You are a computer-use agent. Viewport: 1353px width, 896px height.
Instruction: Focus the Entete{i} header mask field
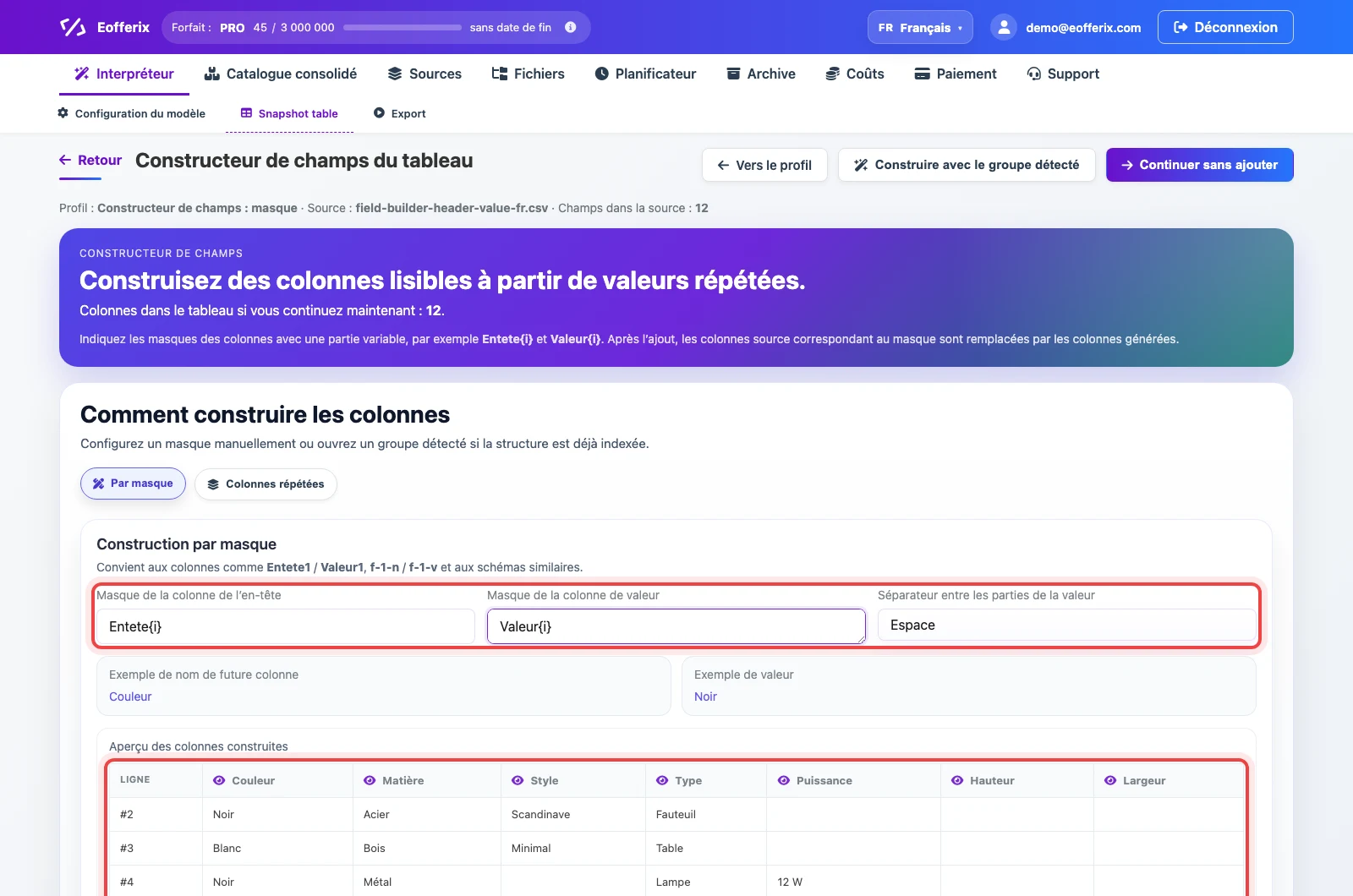(x=286, y=626)
